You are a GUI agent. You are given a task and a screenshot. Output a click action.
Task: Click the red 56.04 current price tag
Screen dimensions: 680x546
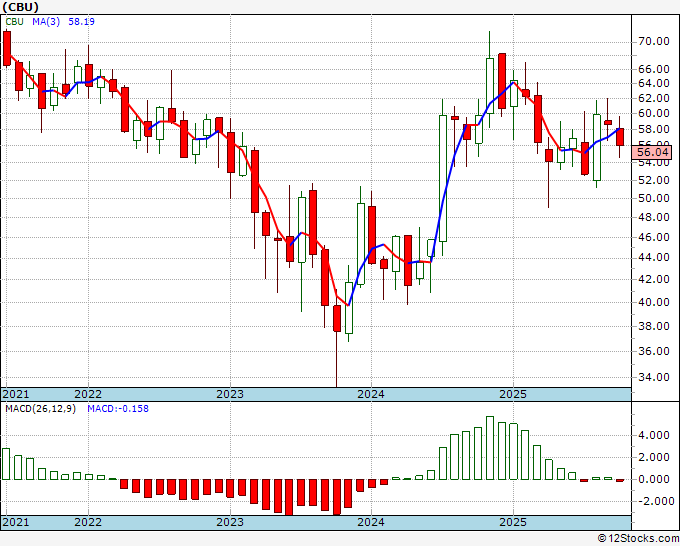click(x=655, y=153)
